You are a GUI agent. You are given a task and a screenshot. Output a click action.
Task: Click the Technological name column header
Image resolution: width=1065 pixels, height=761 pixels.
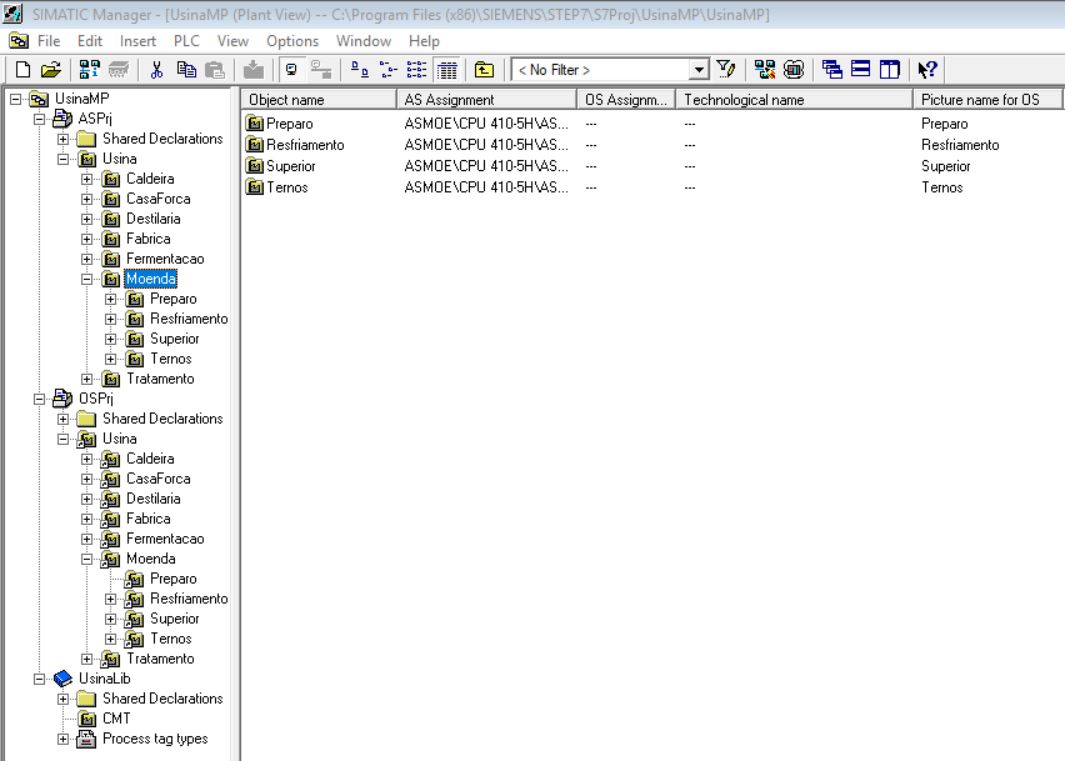tap(794, 99)
